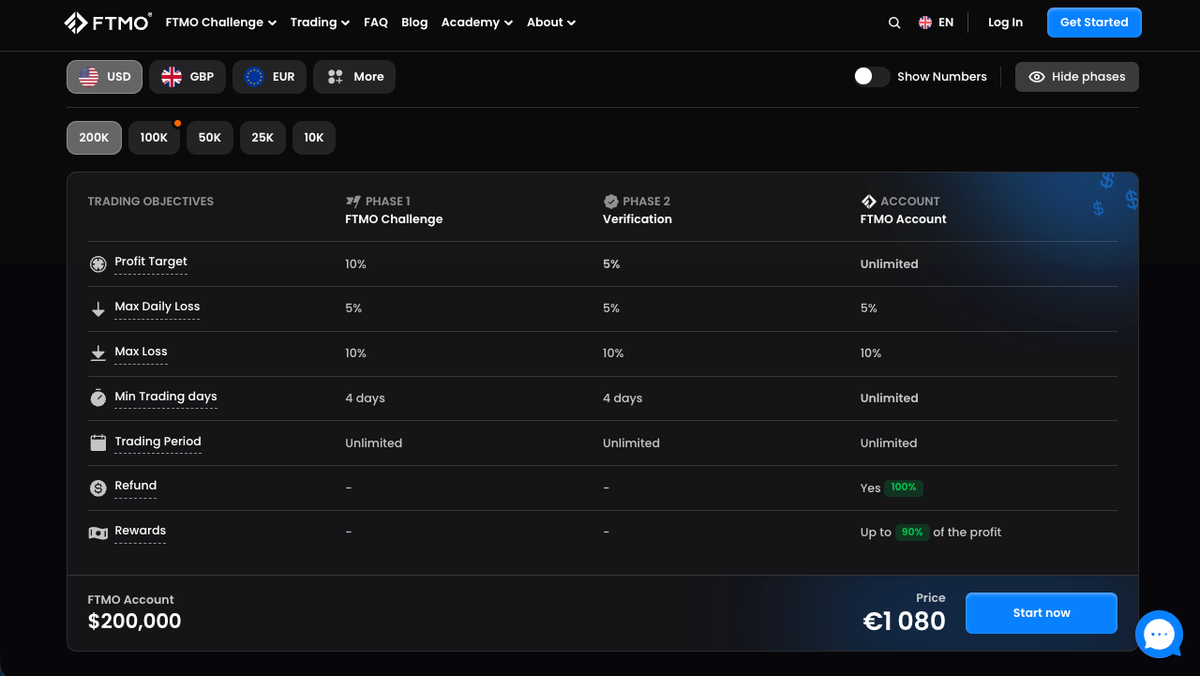Toggle the Show Numbers switch
Image resolution: width=1200 pixels, height=676 pixels.
[x=871, y=77]
